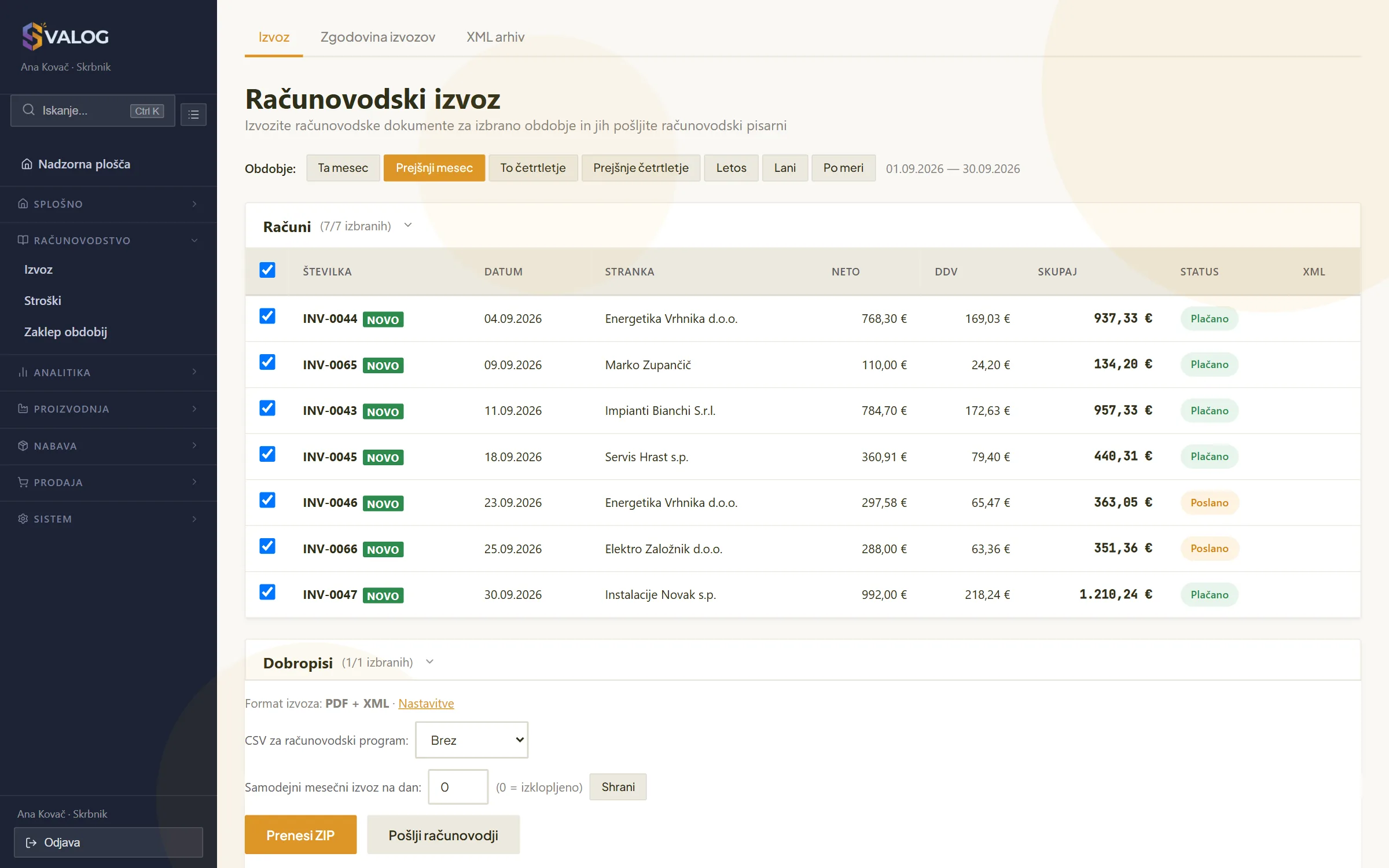Screen dimensions: 1389x868
Task: Select the Izvoz tab
Action: (274, 37)
